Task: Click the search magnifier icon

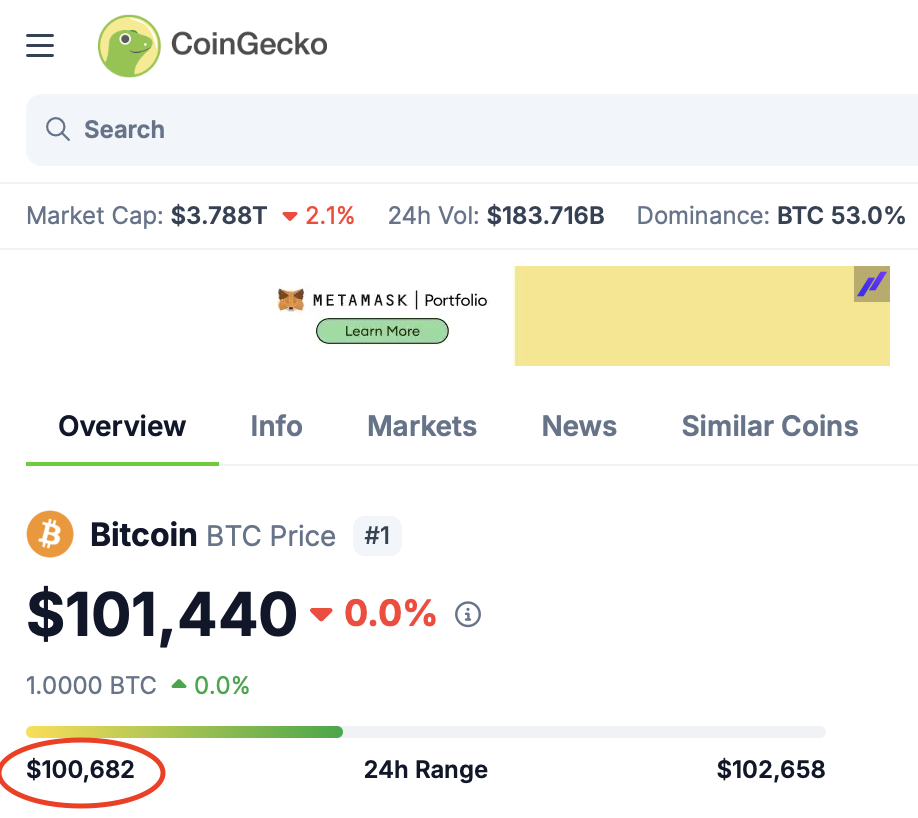Action: pos(57,129)
